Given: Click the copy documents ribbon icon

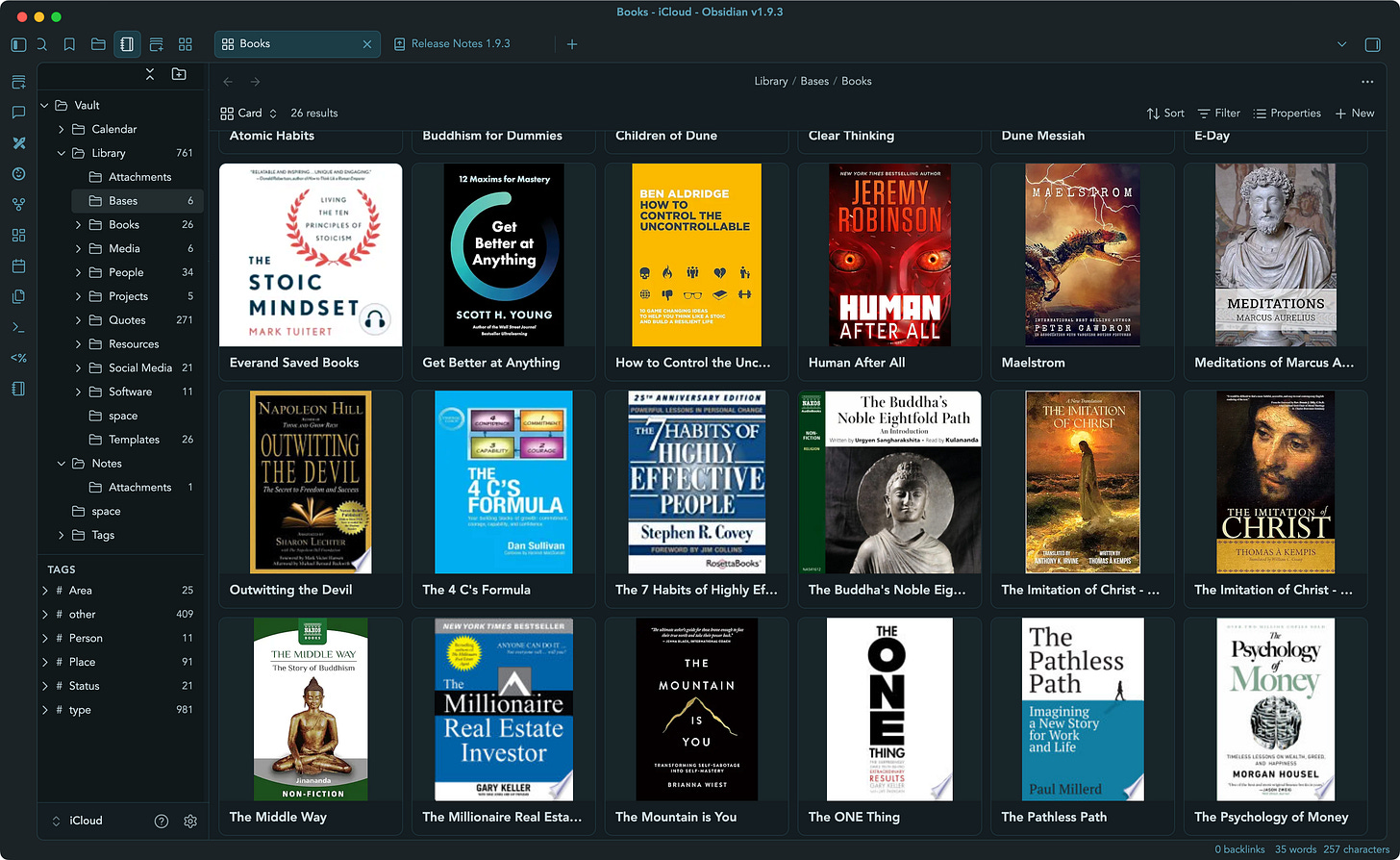Looking at the screenshot, I should [x=18, y=297].
